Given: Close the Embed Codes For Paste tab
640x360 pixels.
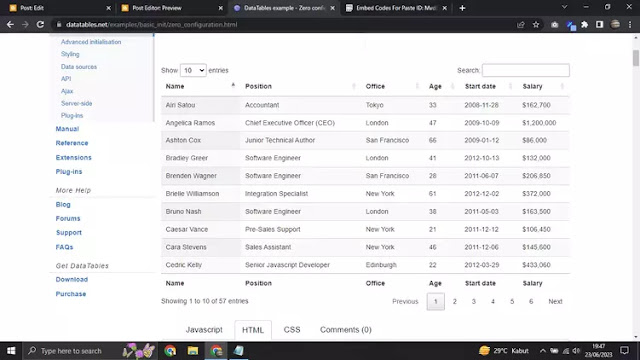Looking at the screenshot, I should (444, 8).
